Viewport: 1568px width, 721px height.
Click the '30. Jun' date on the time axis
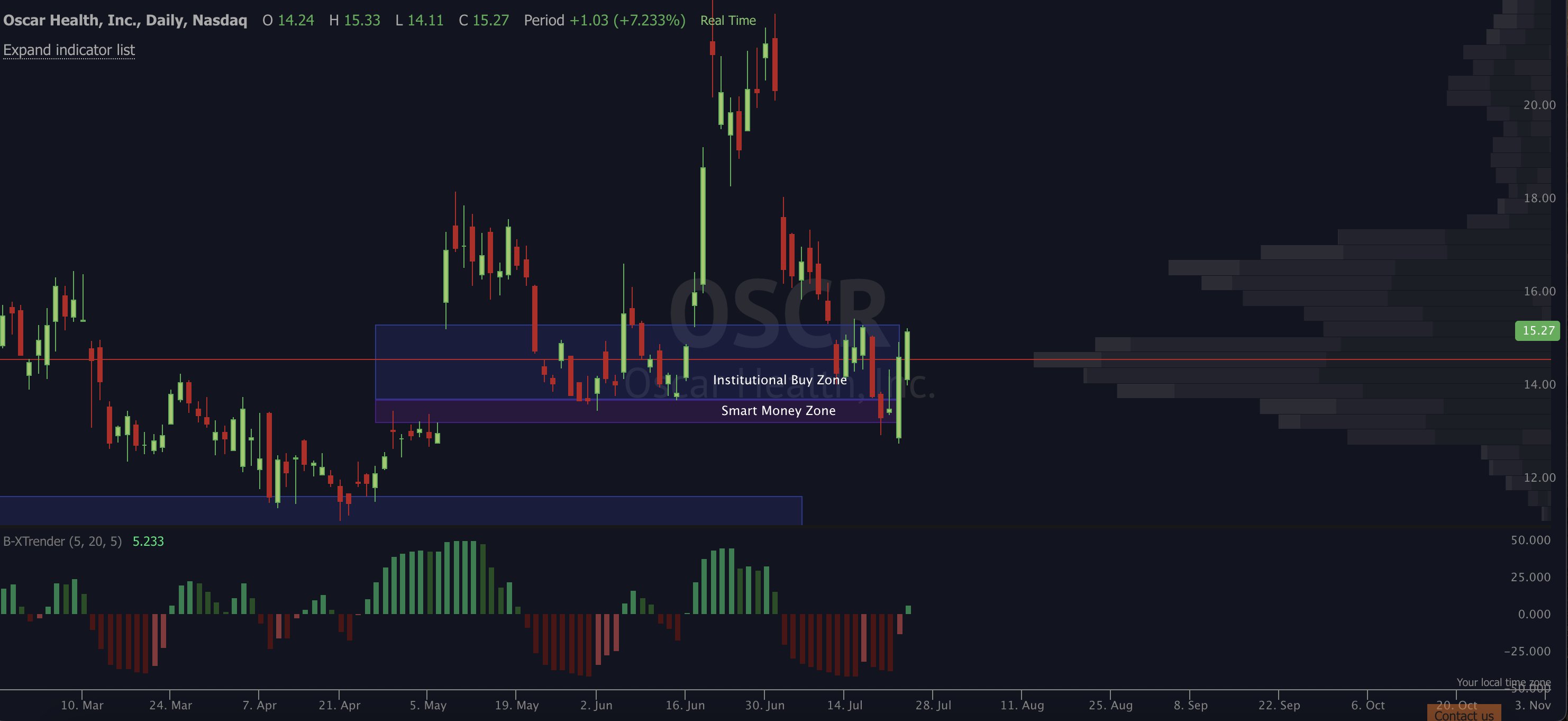pyautogui.click(x=765, y=705)
